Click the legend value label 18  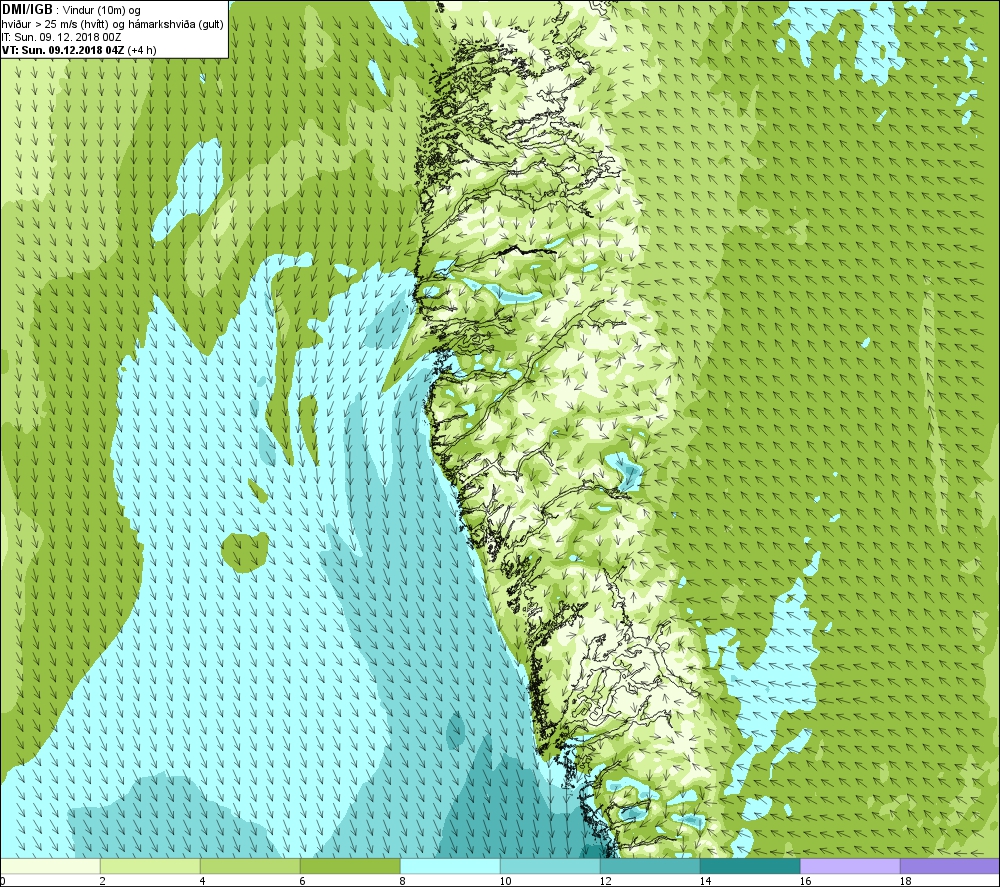(905, 881)
